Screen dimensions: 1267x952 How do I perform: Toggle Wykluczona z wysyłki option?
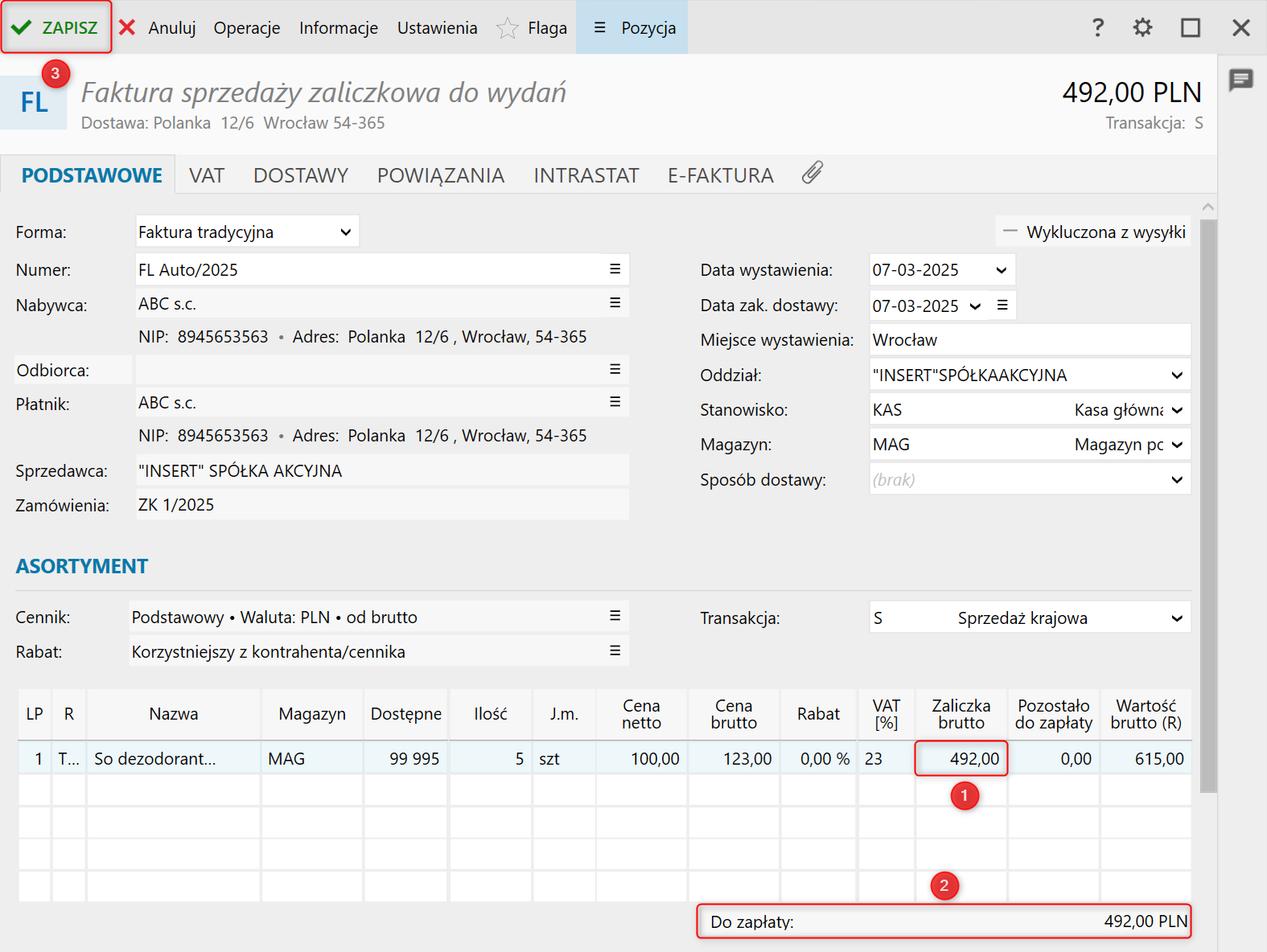pyautogui.click(x=1093, y=232)
